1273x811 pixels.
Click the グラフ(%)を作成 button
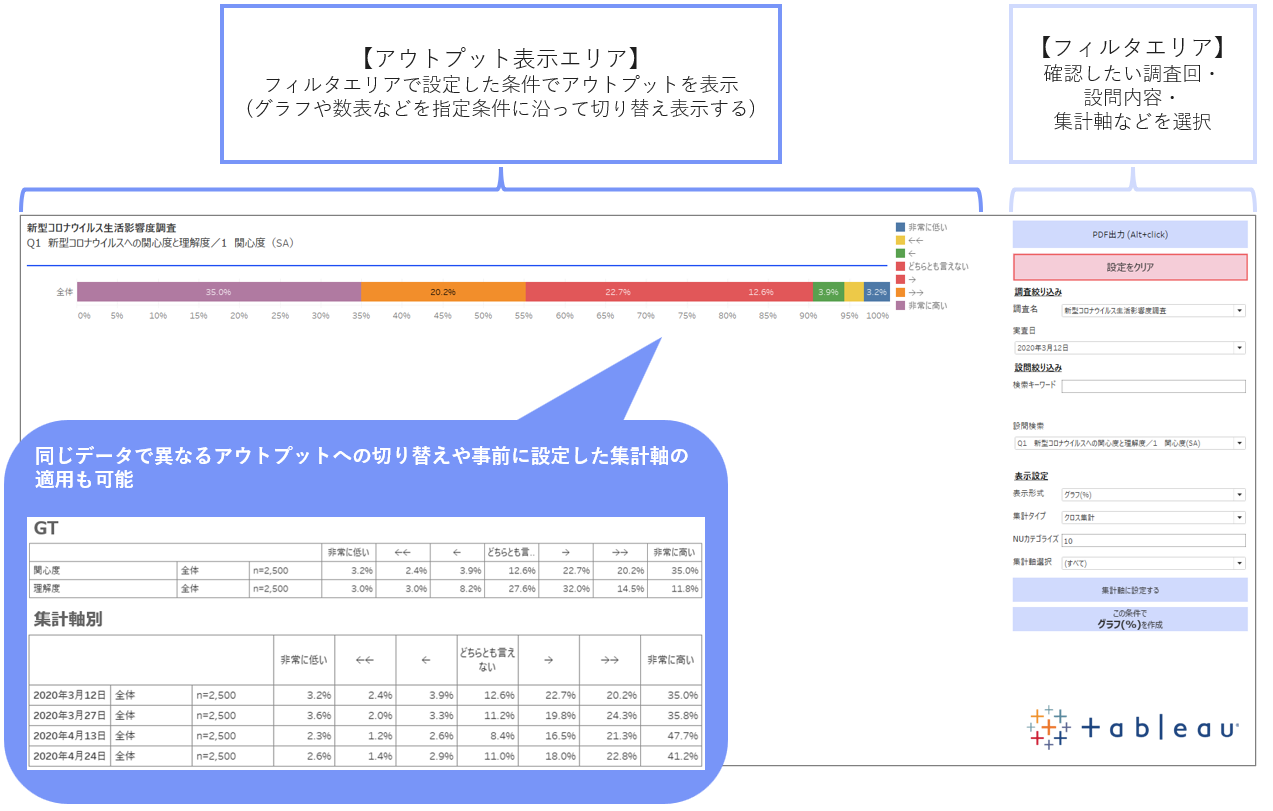coord(1130,619)
